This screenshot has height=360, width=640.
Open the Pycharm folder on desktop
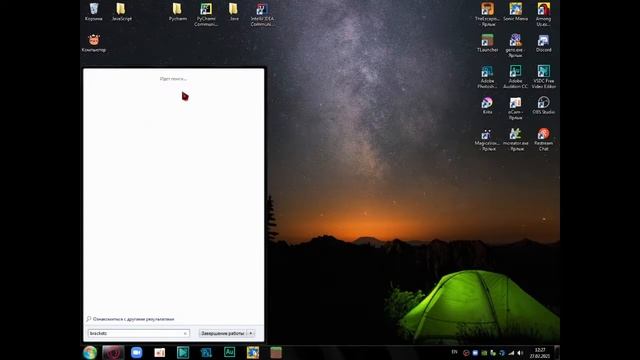(x=178, y=11)
